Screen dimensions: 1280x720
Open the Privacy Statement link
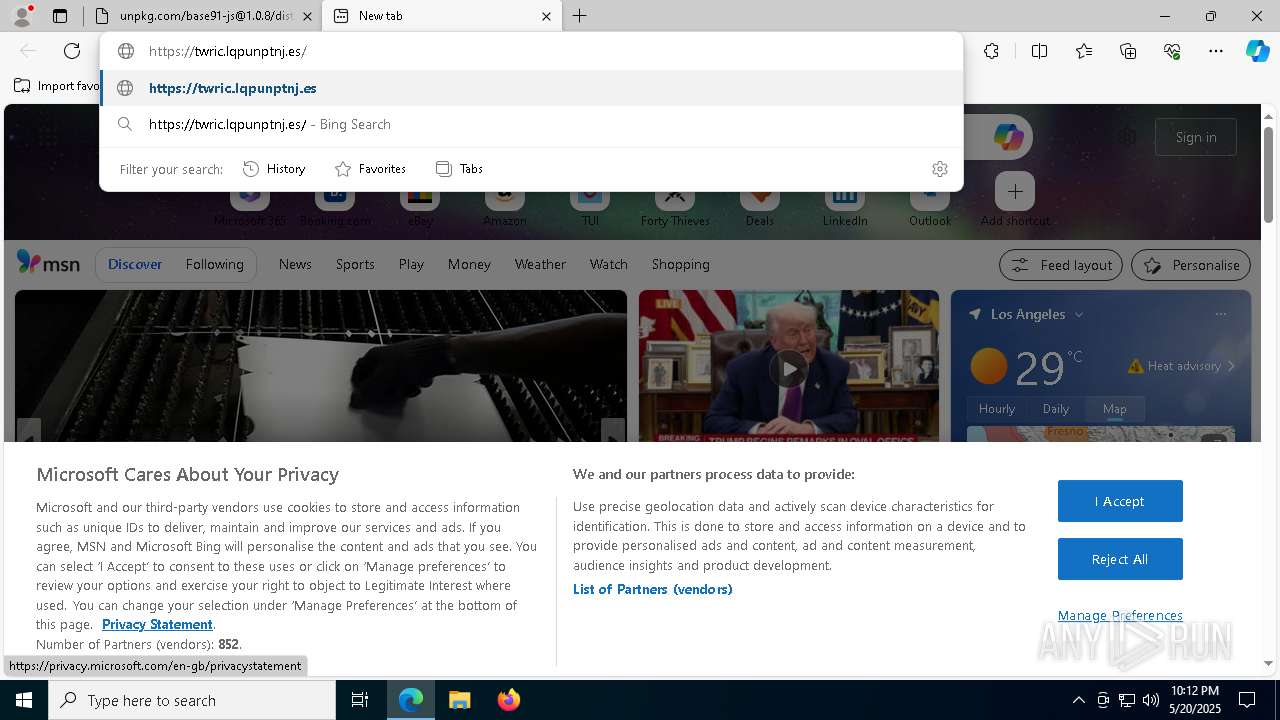pyautogui.click(x=157, y=624)
